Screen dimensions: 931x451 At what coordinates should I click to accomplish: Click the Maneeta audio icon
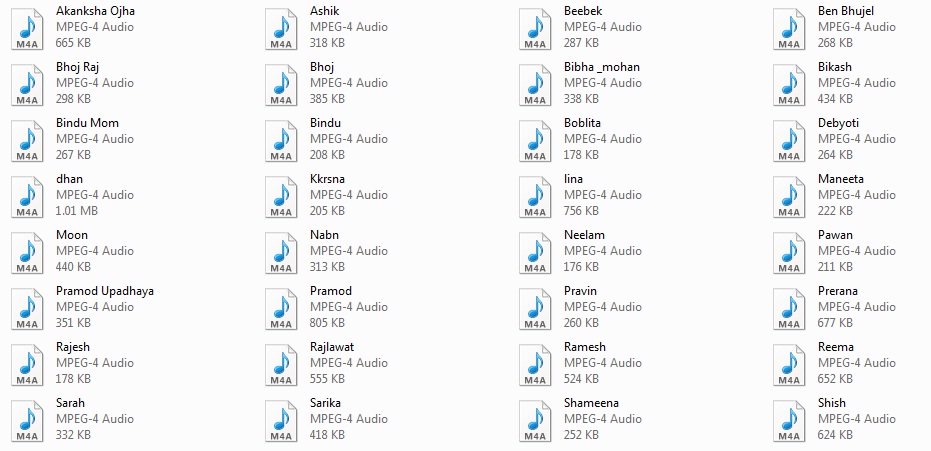pos(790,197)
